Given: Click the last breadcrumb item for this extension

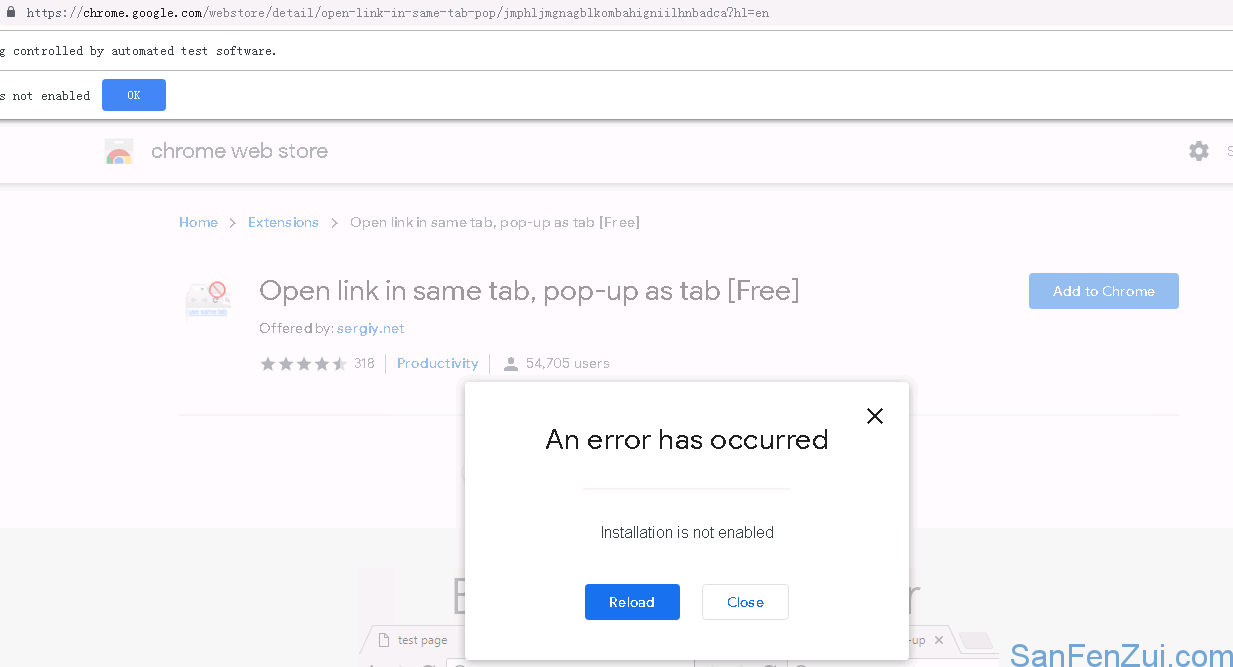Looking at the screenshot, I should tap(495, 222).
